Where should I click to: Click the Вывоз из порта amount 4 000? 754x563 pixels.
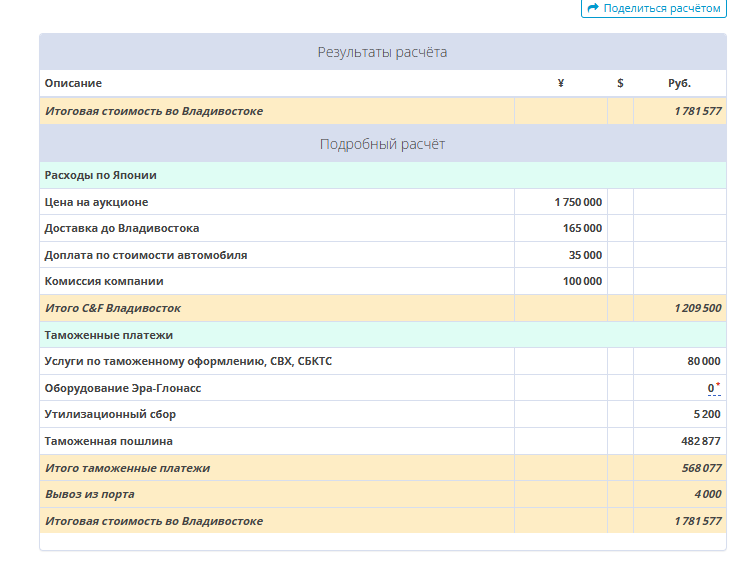(x=708, y=494)
